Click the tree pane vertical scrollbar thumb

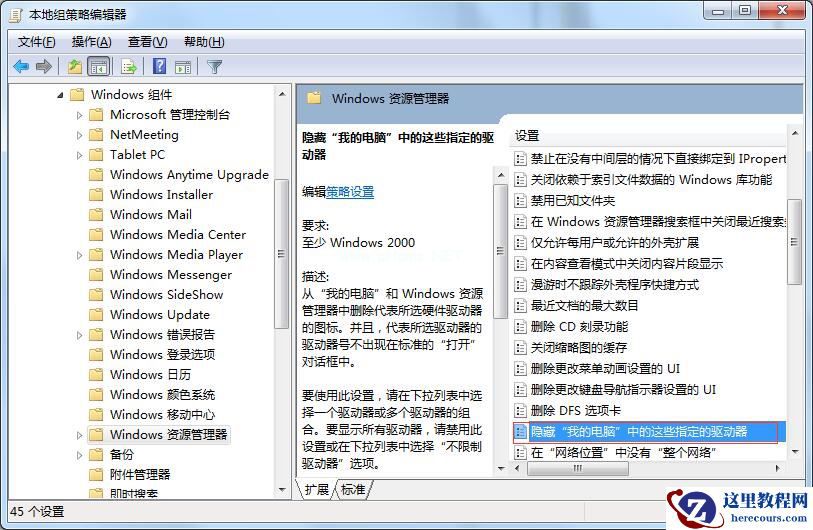click(x=281, y=254)
